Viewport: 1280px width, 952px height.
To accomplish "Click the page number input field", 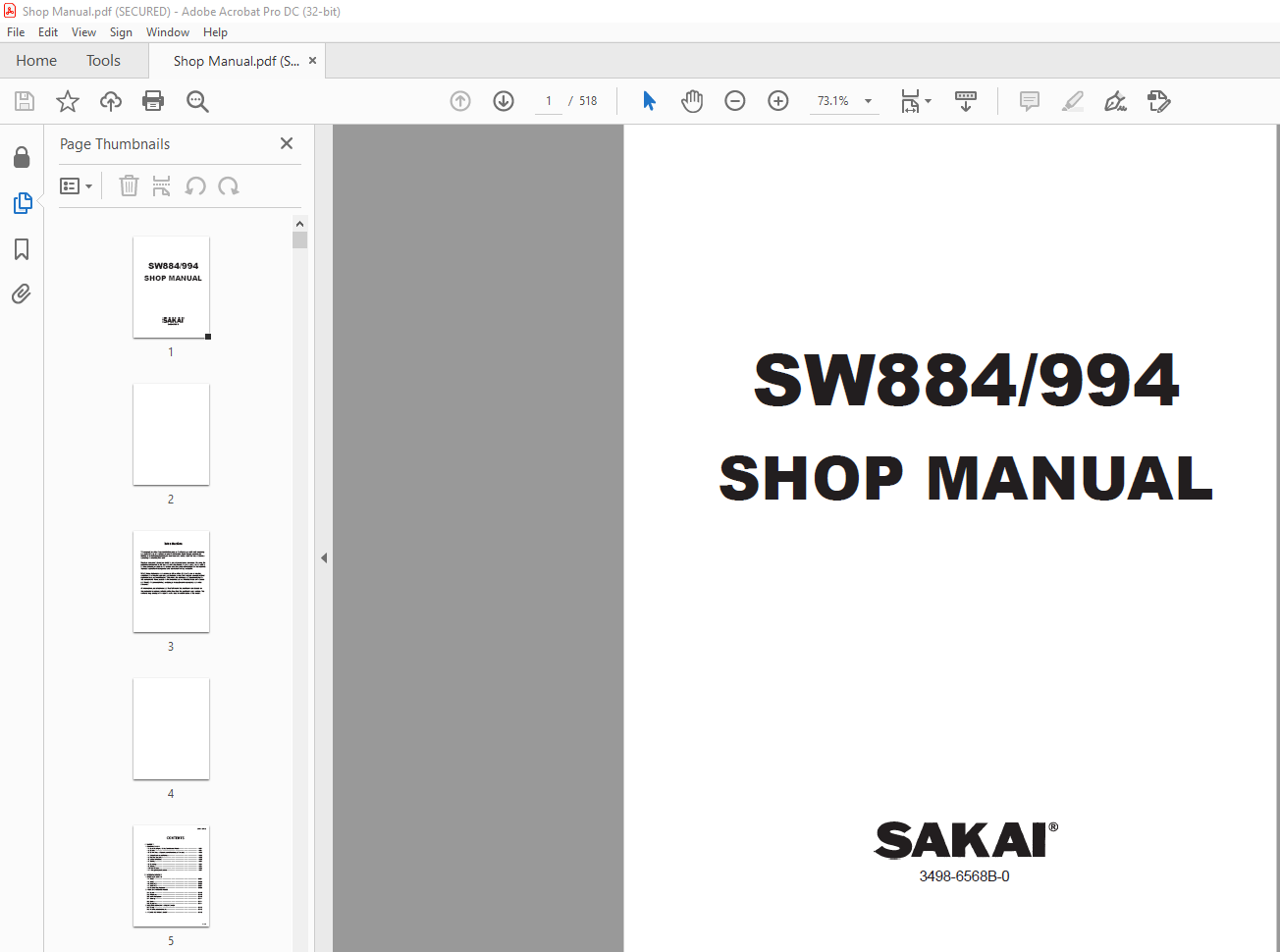I will pyautogui.click(x=549, y=101).
